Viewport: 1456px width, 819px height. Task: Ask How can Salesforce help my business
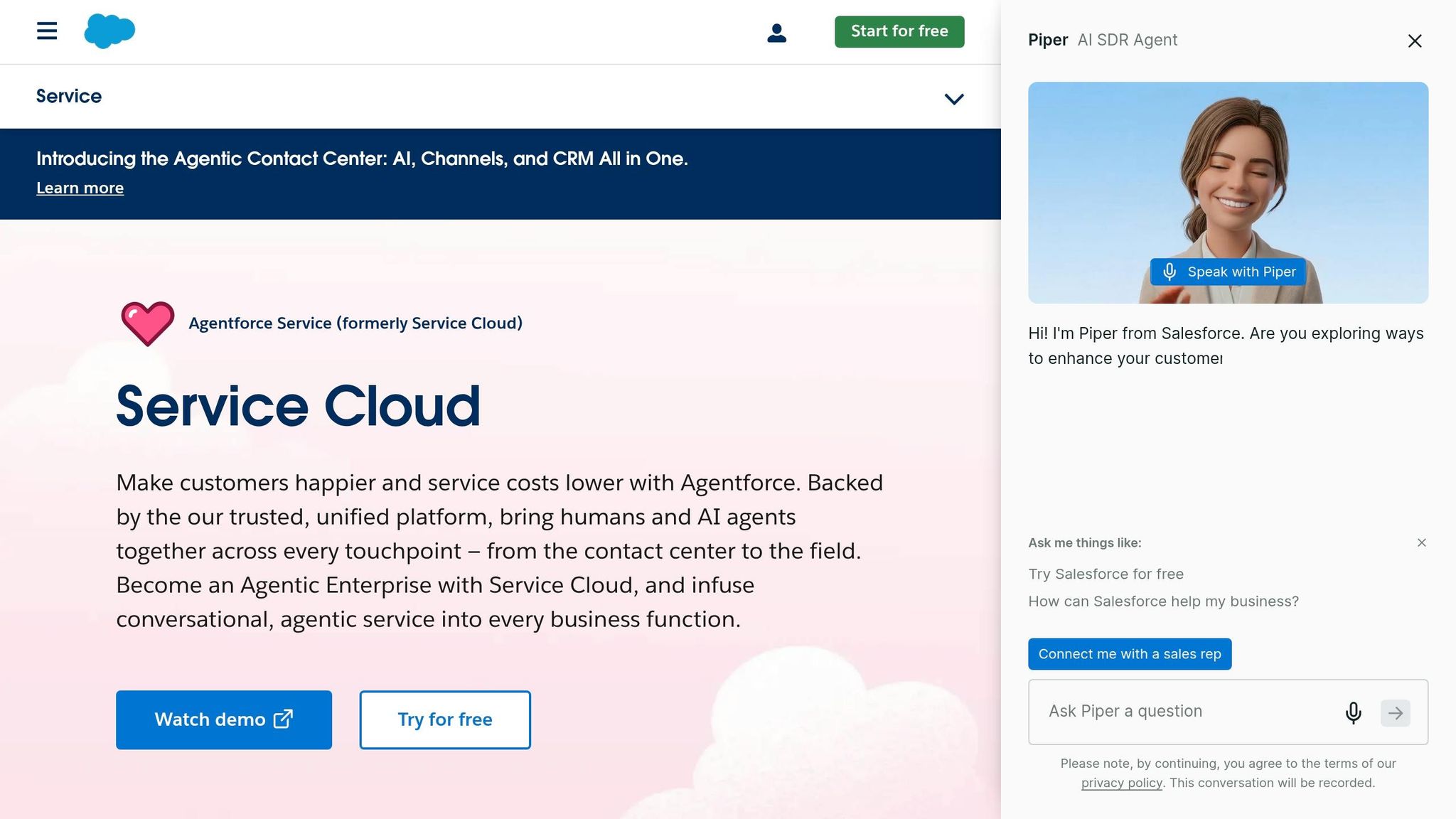point(1163,601)
